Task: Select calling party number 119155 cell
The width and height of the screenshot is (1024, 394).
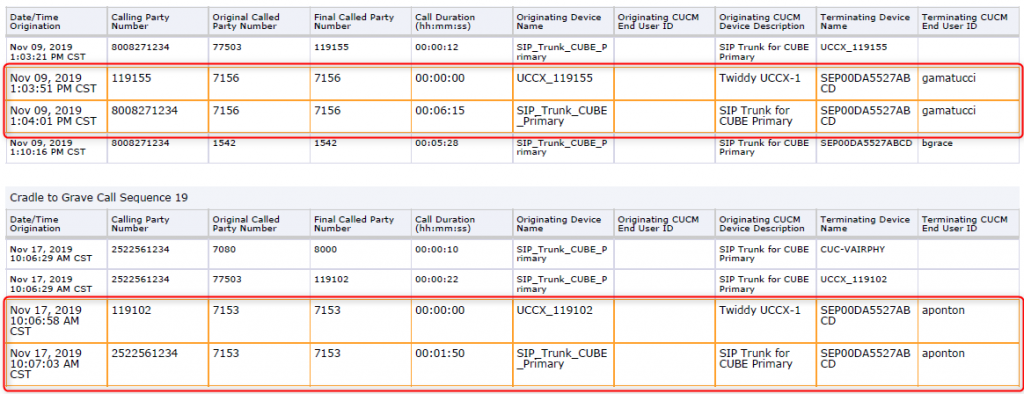Action: (x=158, y=82)
